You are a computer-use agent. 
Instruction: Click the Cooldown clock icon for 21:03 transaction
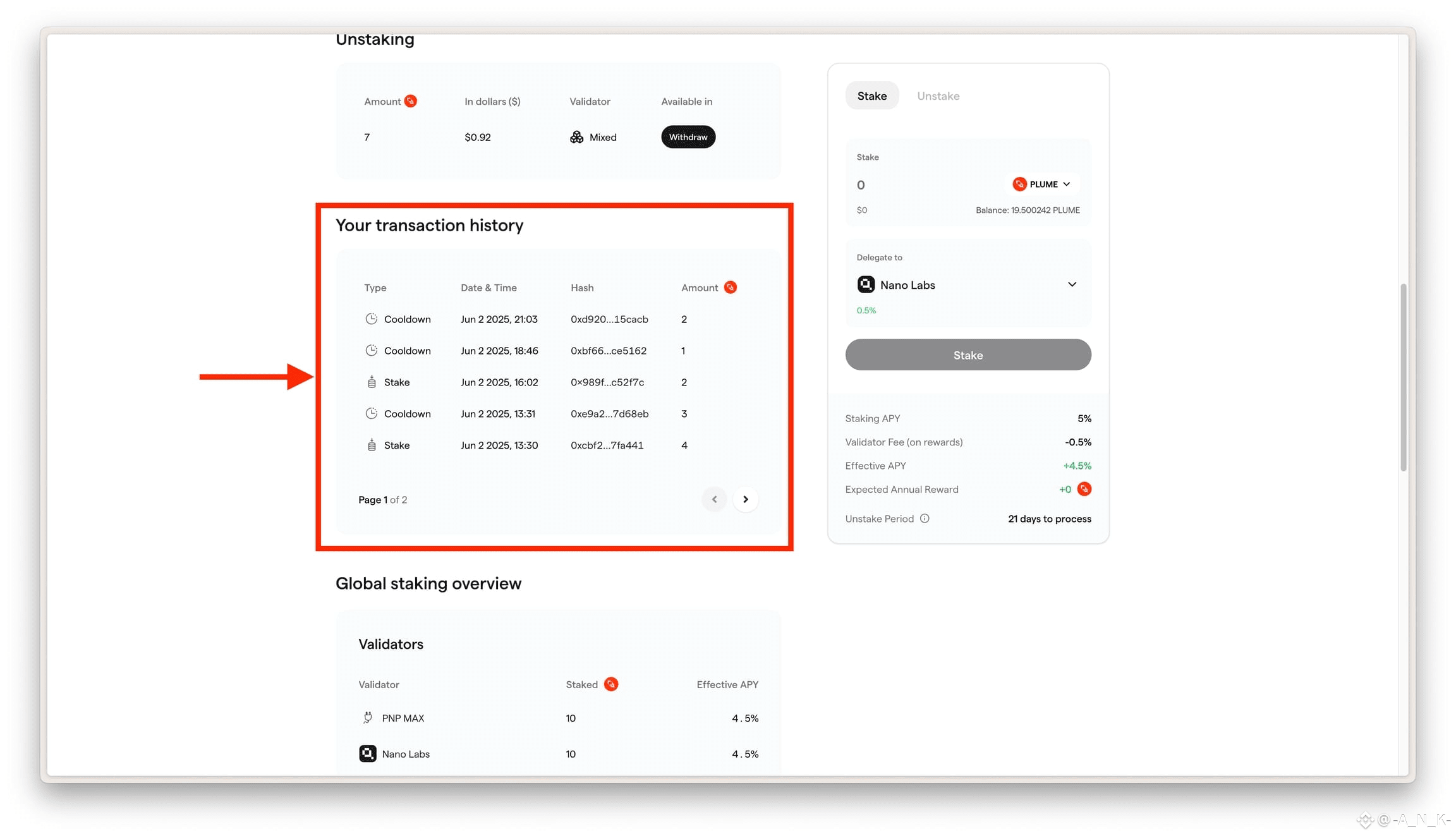coord(372,319)
